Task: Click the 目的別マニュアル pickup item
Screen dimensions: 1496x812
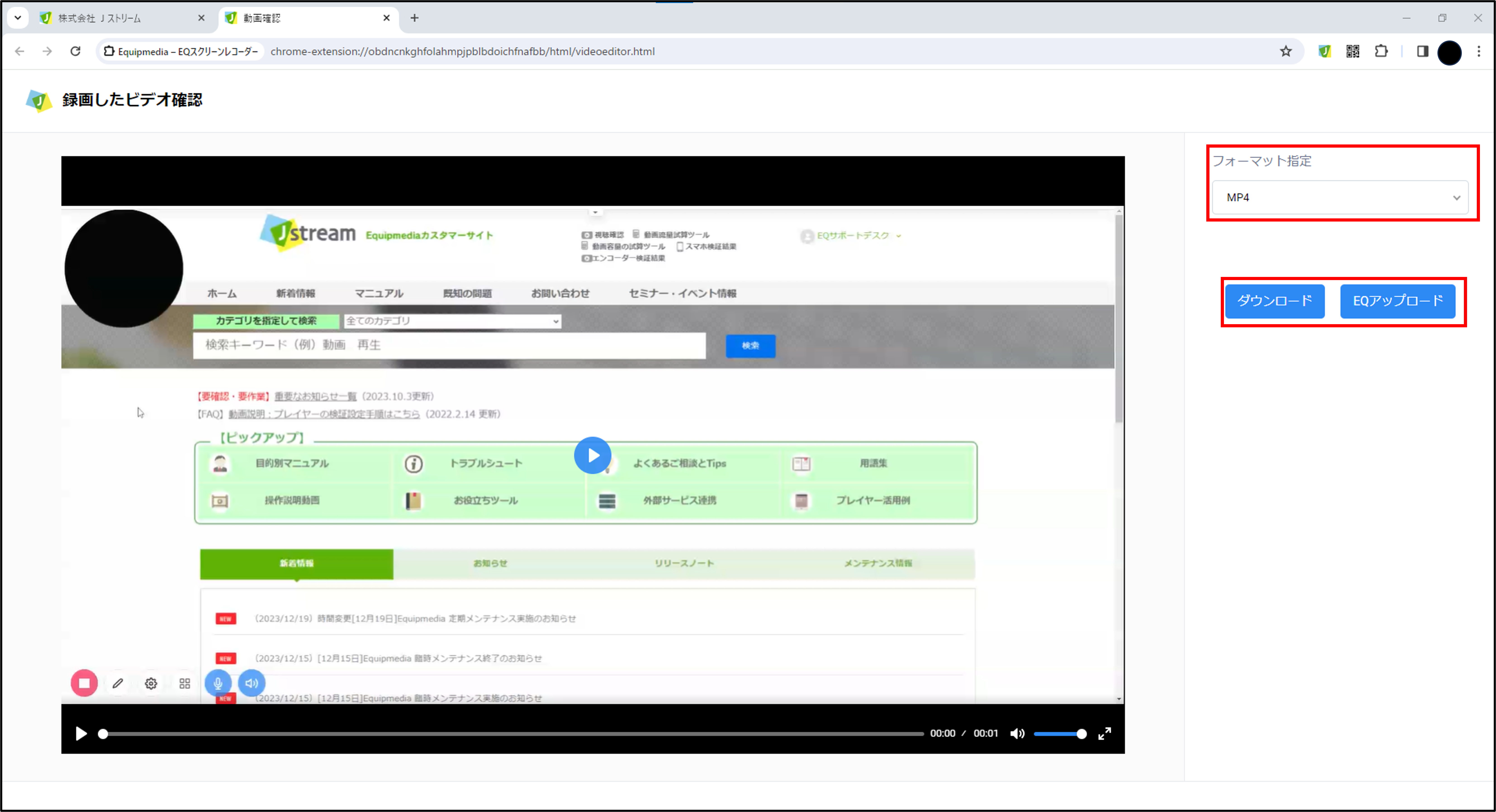Action: click(292, 463)
